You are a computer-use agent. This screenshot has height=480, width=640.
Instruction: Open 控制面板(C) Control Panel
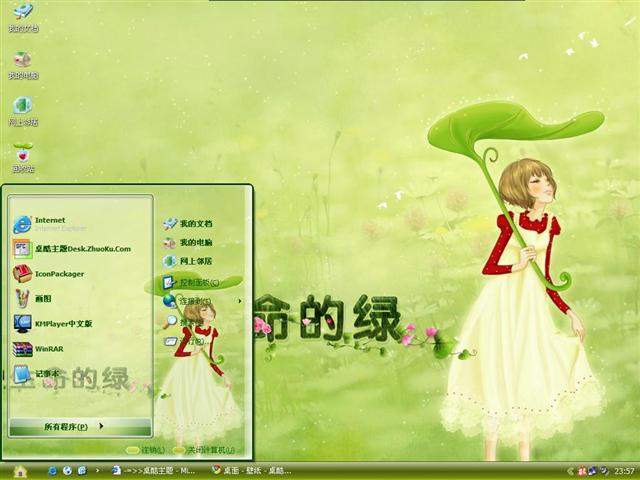click(x=192, y=282)
